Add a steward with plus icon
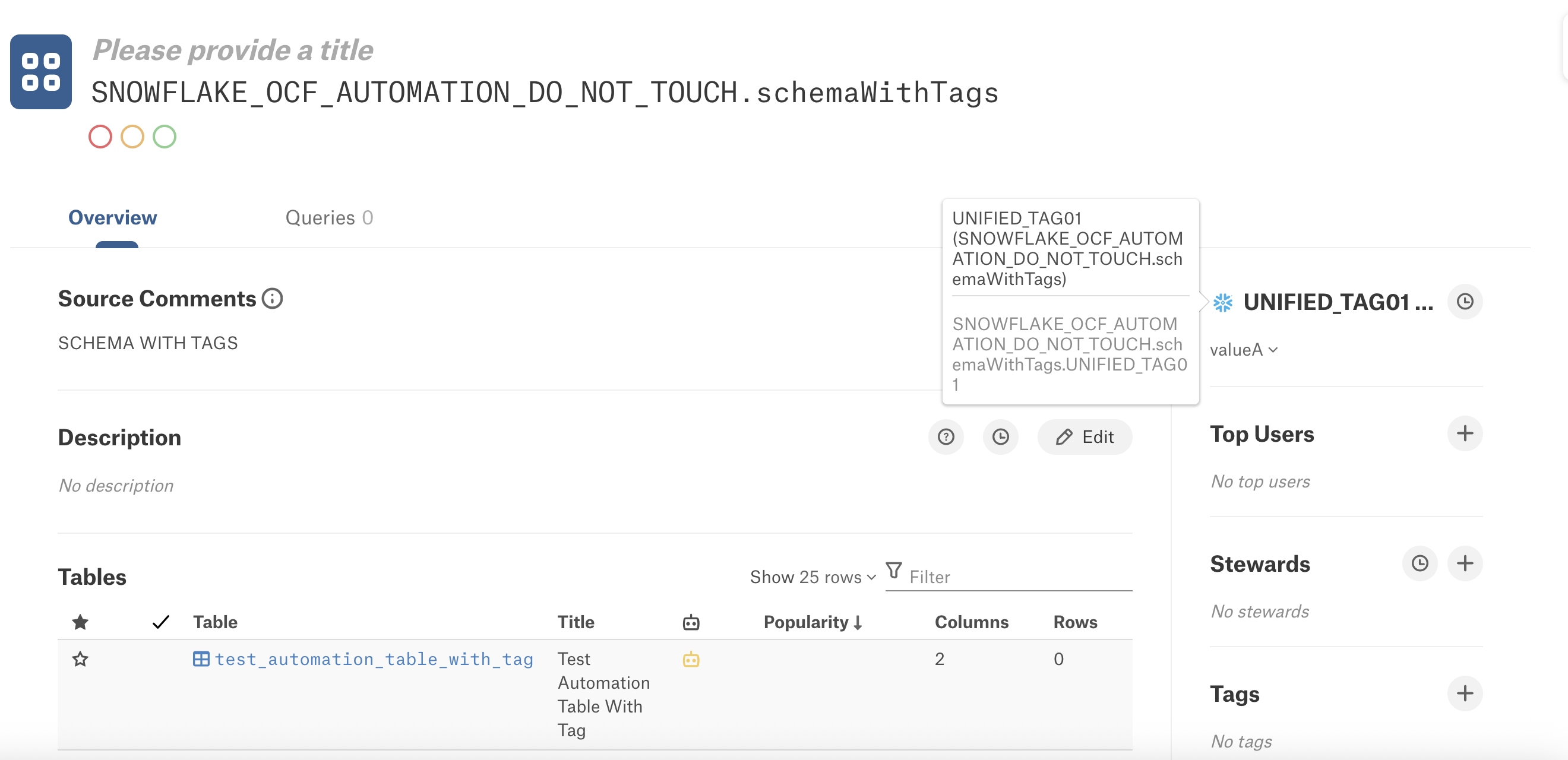 1465,563
